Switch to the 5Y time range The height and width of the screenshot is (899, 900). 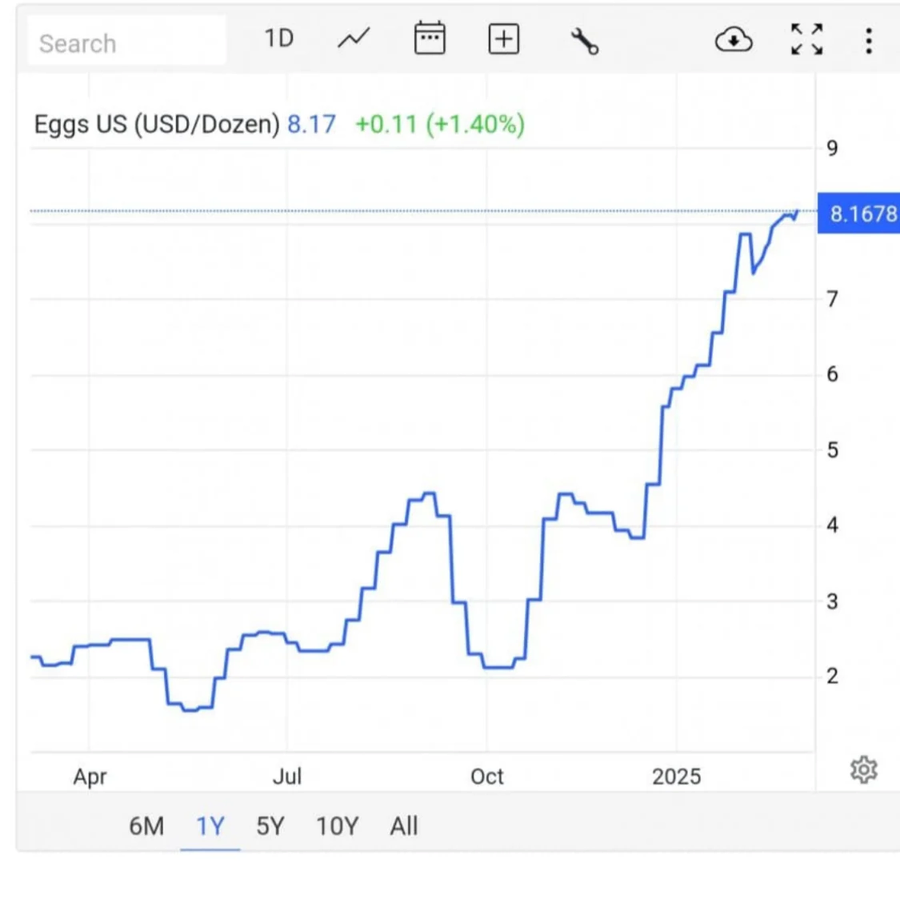[x=270, y=826]
